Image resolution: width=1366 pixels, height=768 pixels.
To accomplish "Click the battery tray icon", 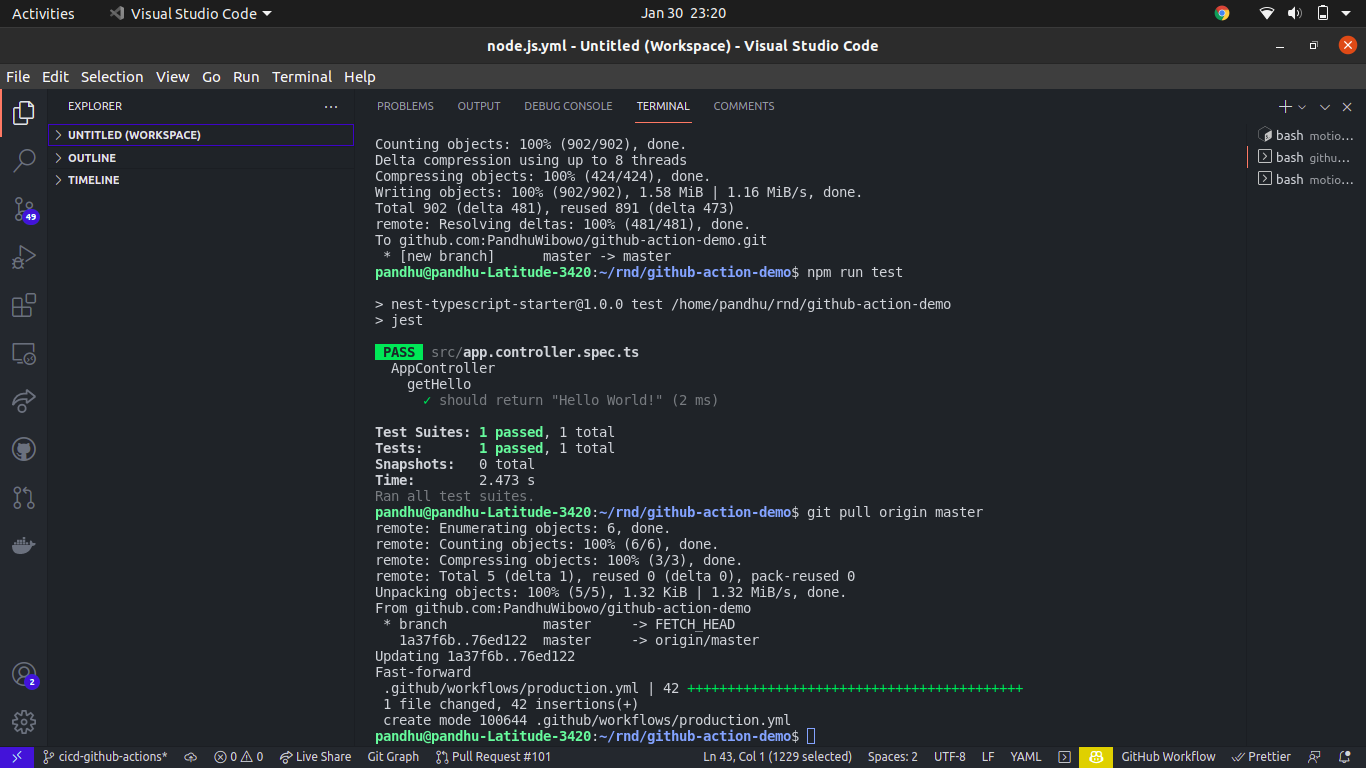I will tap(1322, 14).
